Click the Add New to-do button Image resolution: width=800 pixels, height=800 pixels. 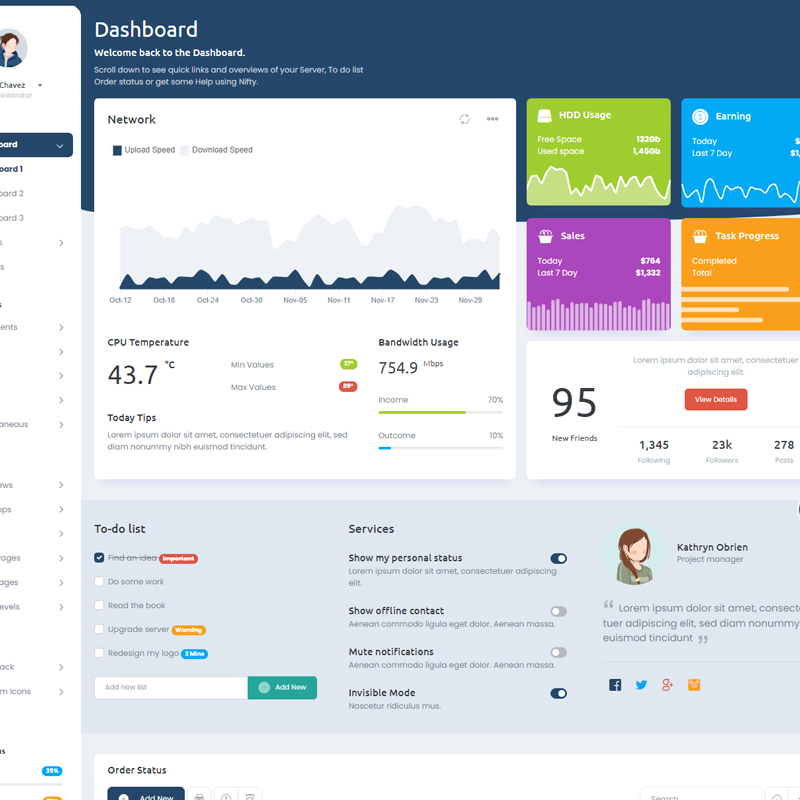pos(282,688)
